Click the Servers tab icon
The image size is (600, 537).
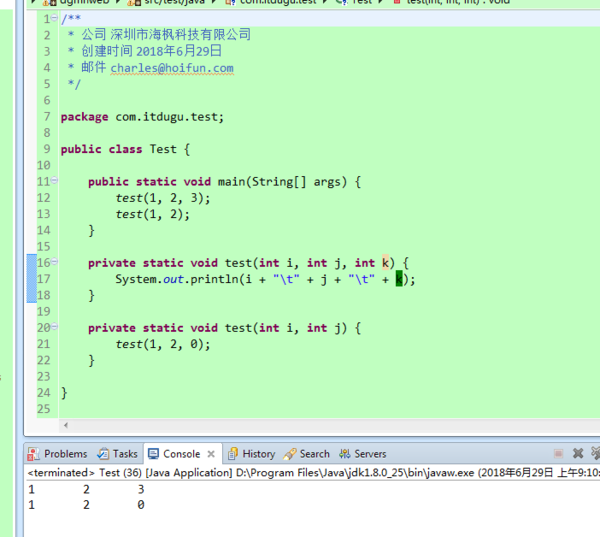(x=344, y=454)
